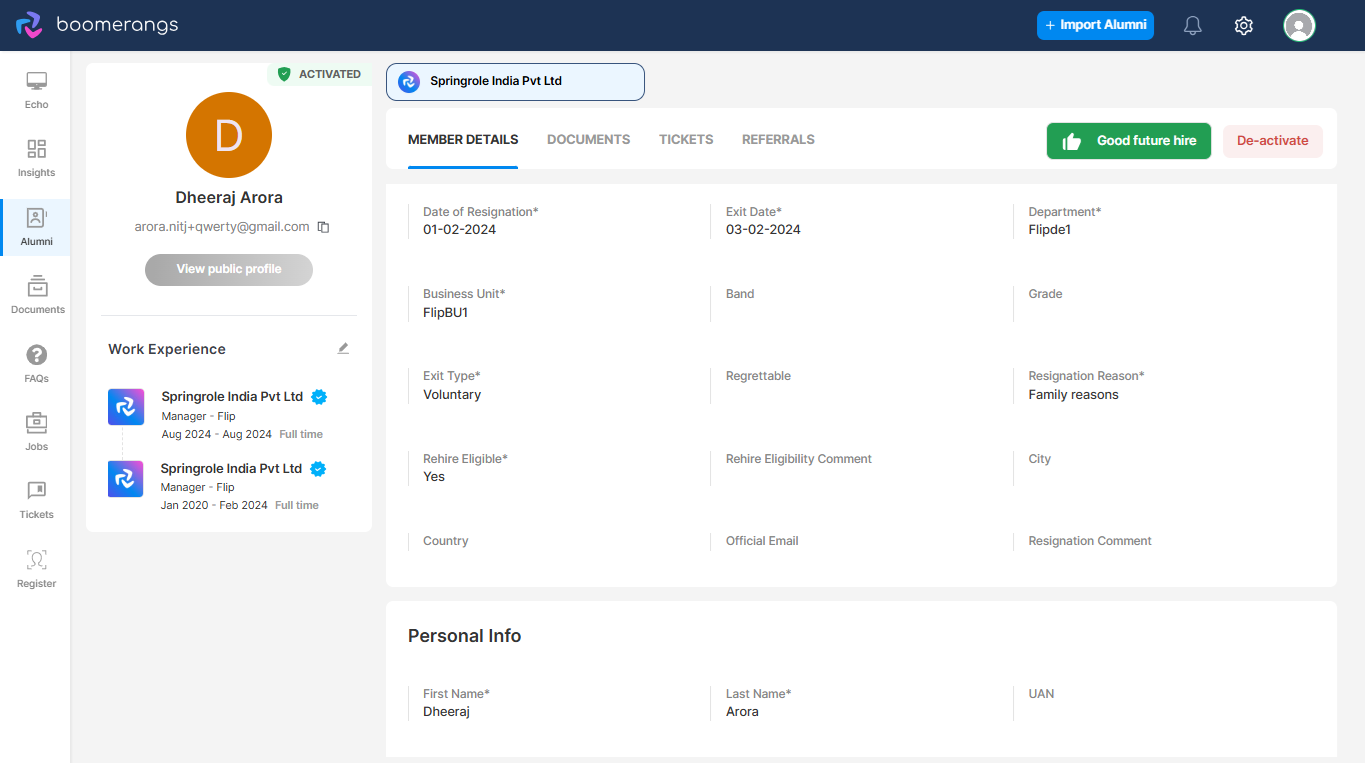Click Springrole logo for Jan 2020 job
1365x763 pixels.
[x=126, y=479]
